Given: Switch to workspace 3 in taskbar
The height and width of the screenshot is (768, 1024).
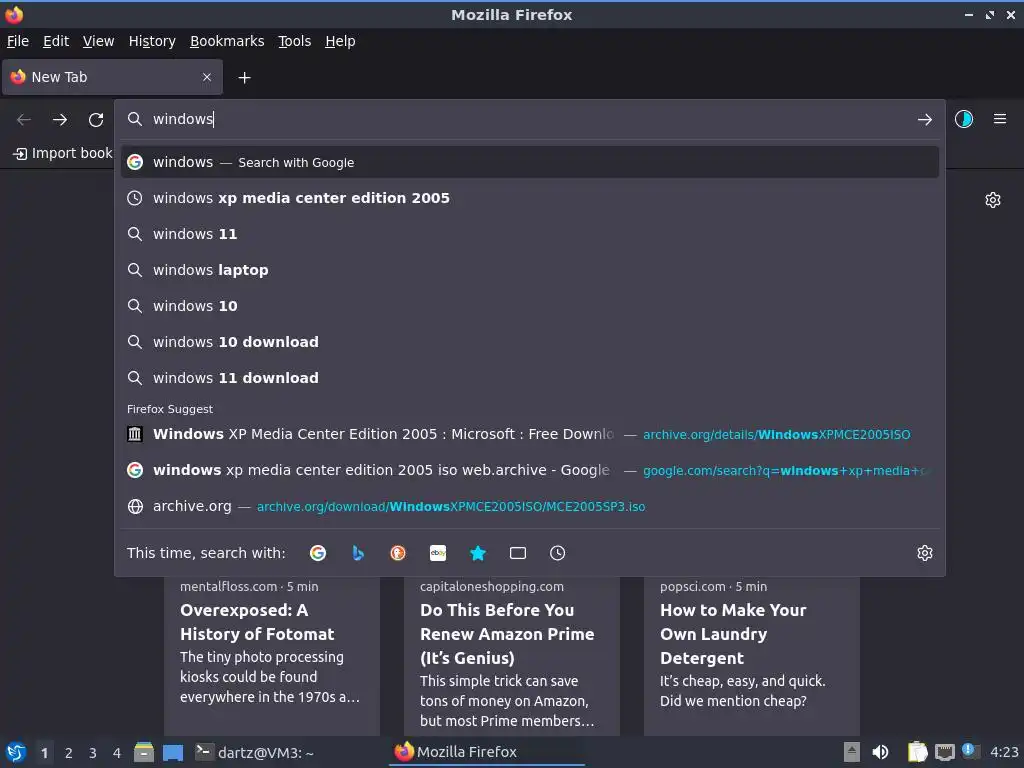Looking at the screenshot, I should (x=93, y=753).
